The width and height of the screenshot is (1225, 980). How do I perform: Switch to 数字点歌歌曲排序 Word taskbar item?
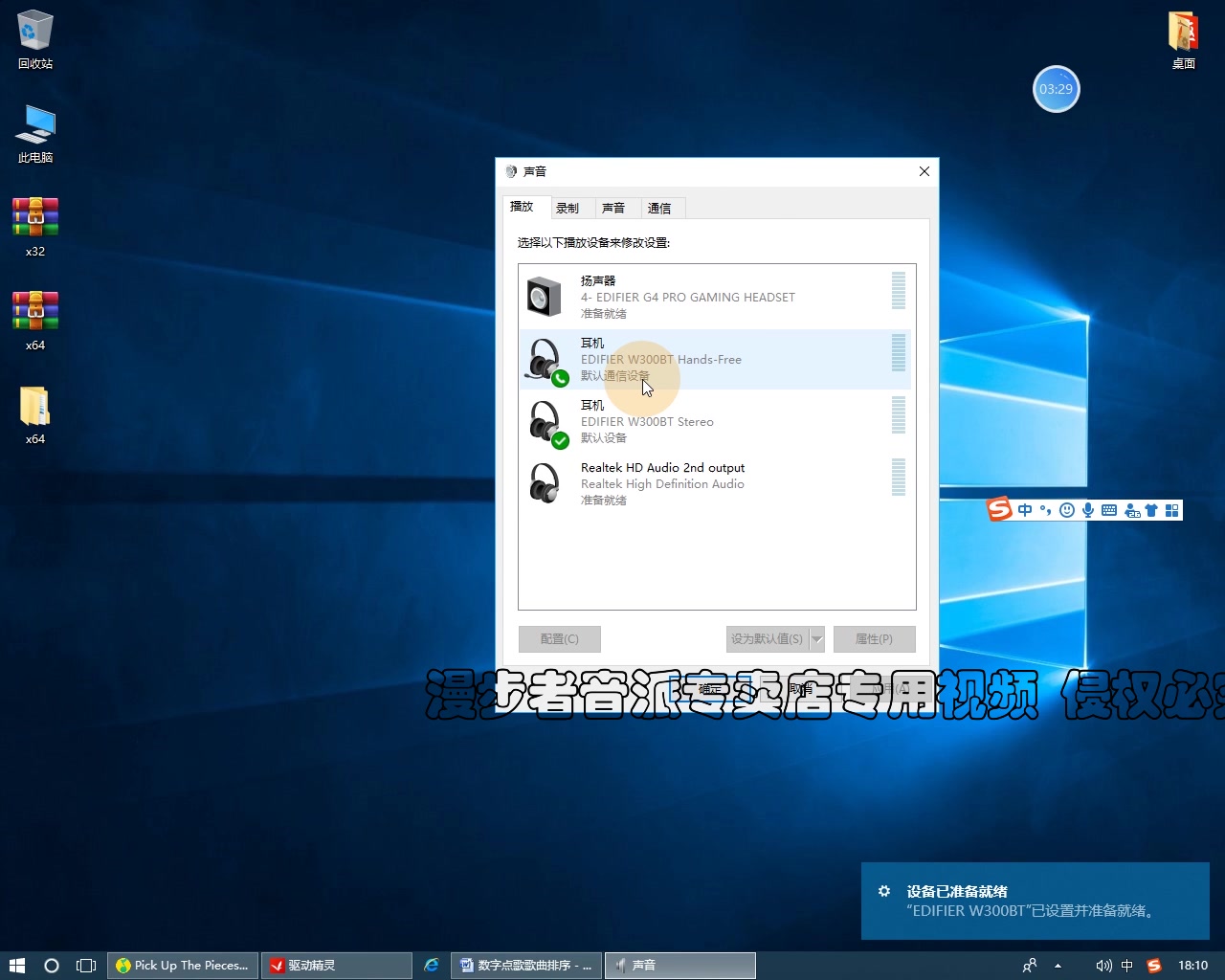point(527,966)
